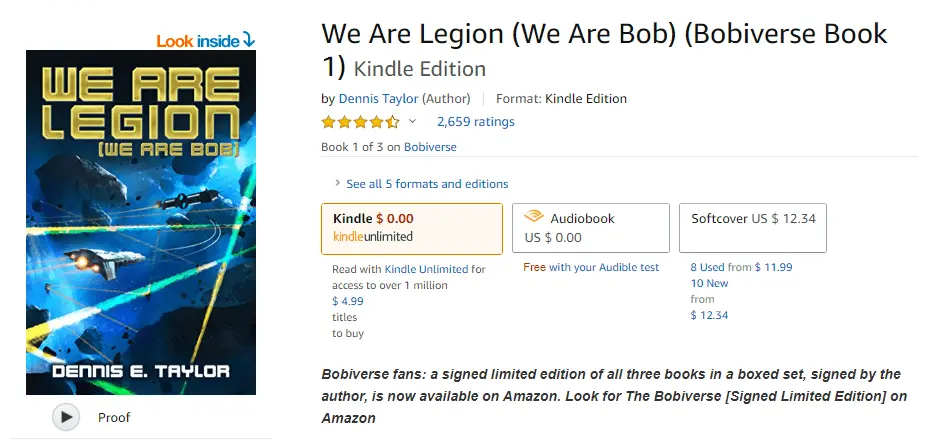Click the kindleunlimited logo
The image size is (941, 440).
point(372,237)
